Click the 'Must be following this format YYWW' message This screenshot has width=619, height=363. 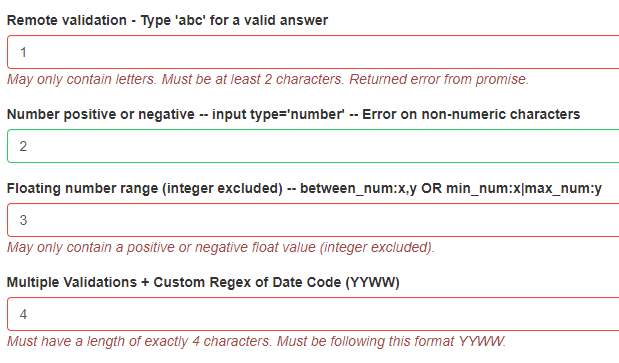pos(391,341)
